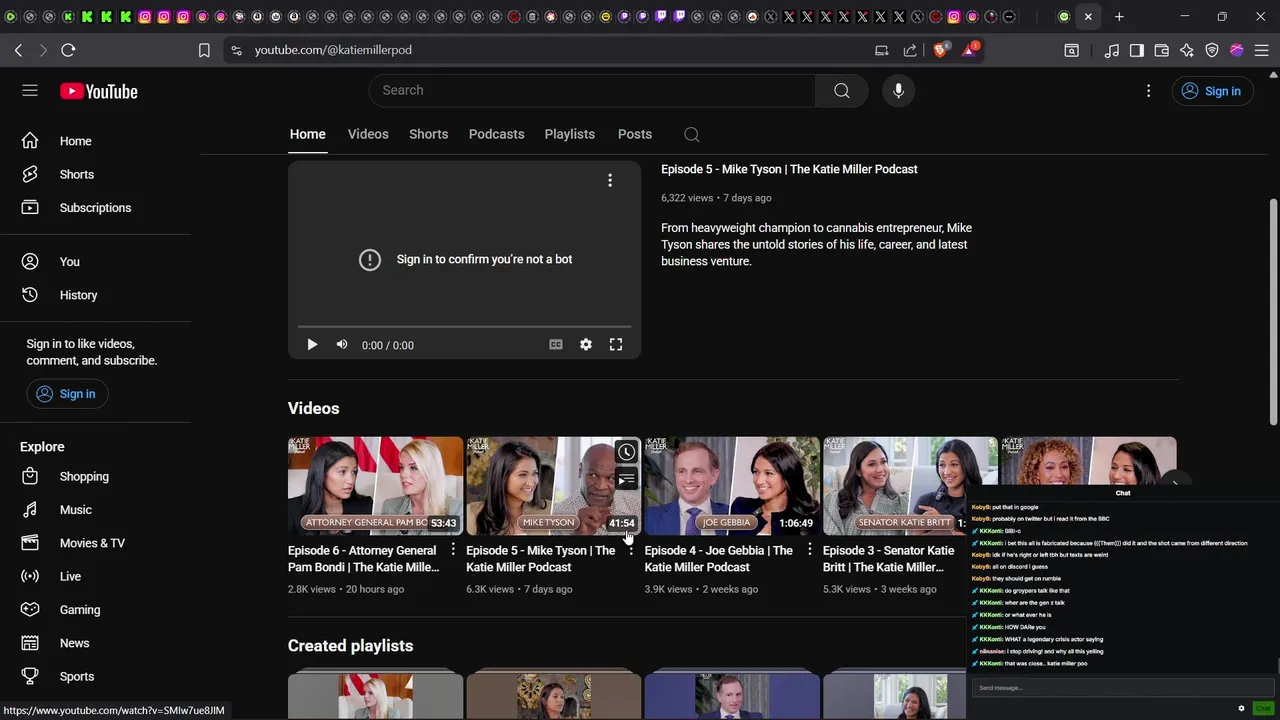This screenshot has width=1280, height=720.
Task: Open Subscriptions in the sidebar
Action: click(95, 208)
